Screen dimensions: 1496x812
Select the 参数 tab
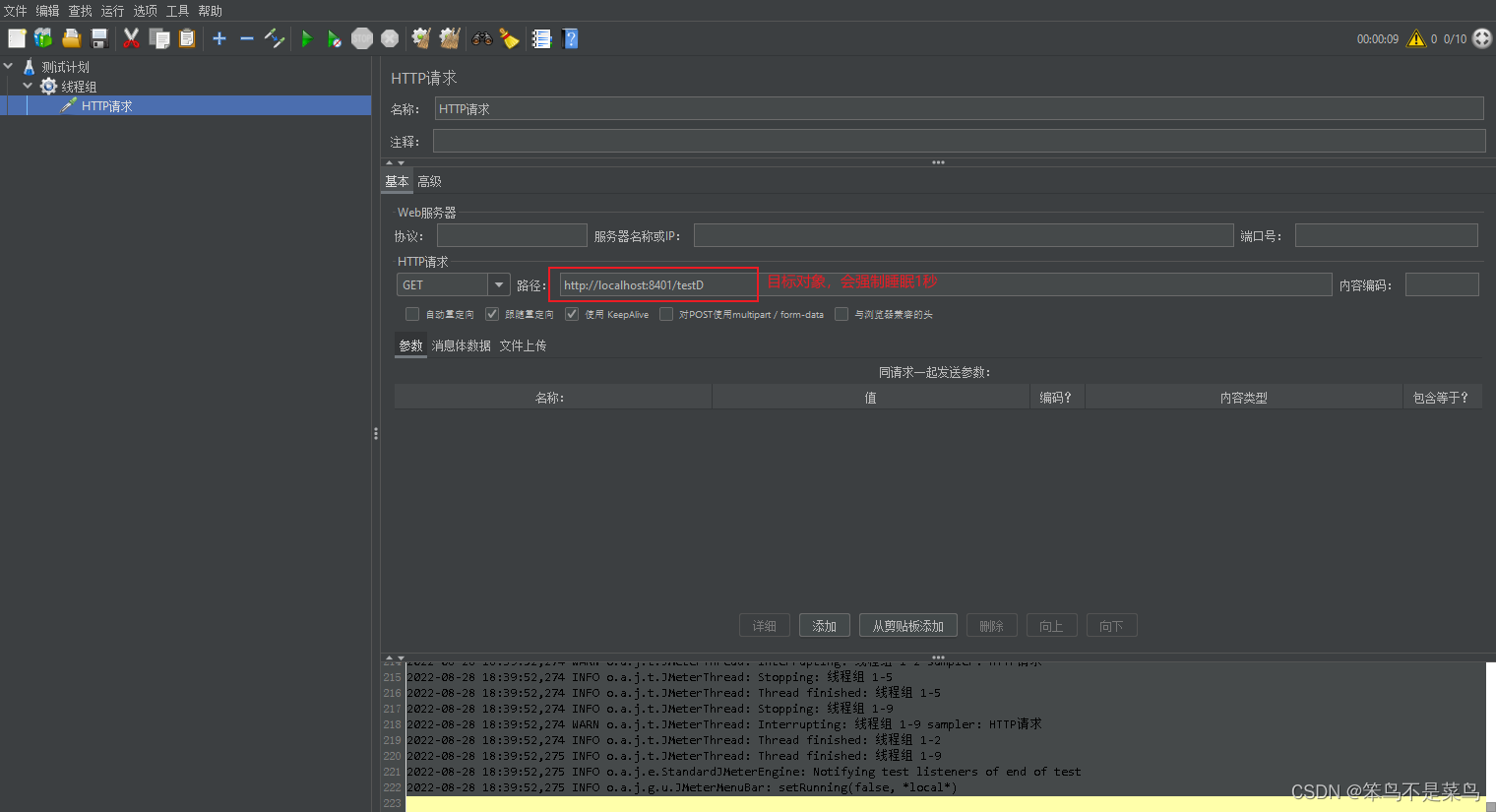coord(410,345)
